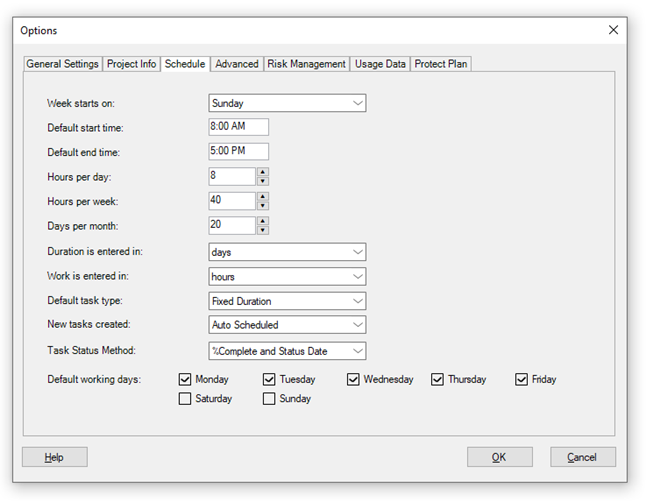Open the Risk Management tab
646x502 pixels.
pos(306,64)
